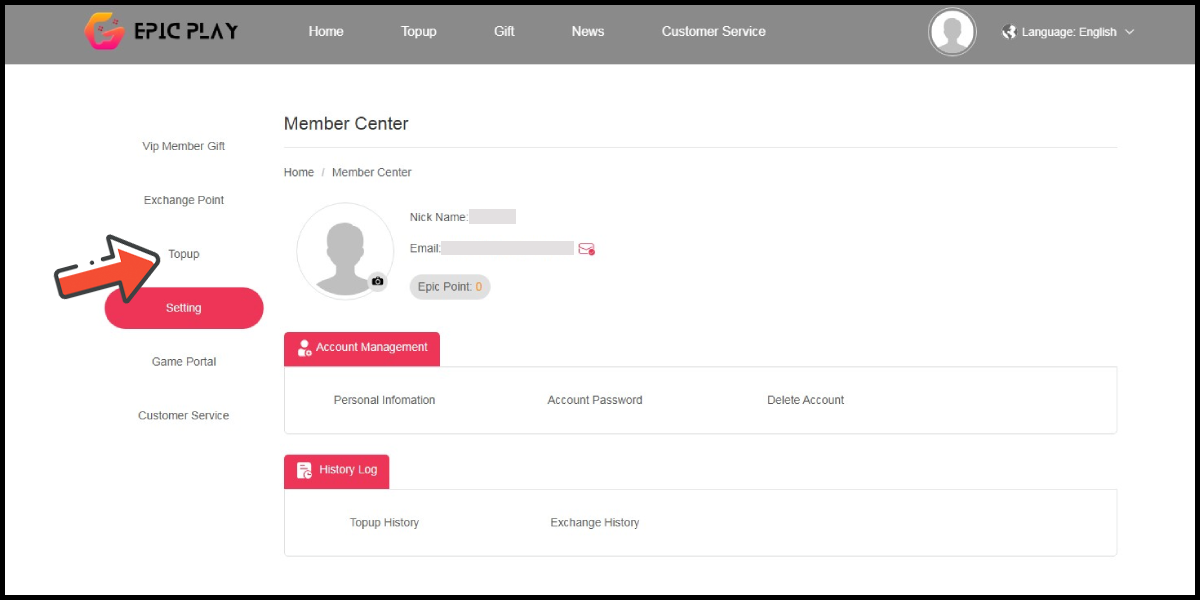
Task: Click the Account Management user icon
Action: [304, 348]
